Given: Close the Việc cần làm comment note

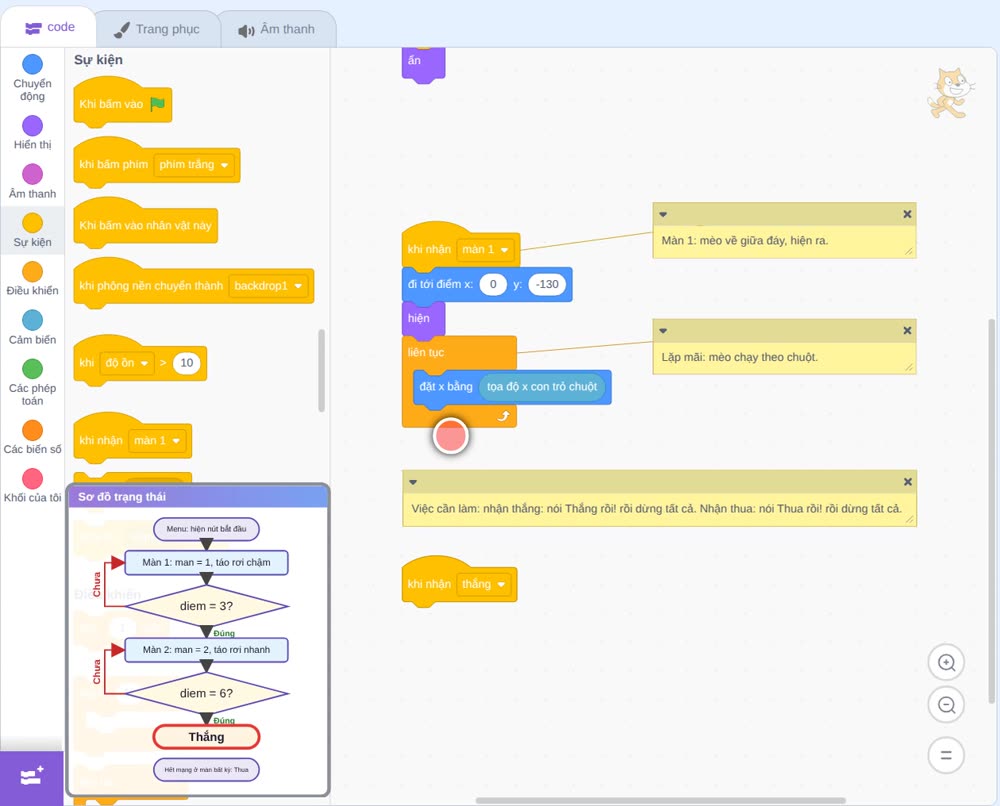Looking at the screenshot, I should [x=908, y=482].
